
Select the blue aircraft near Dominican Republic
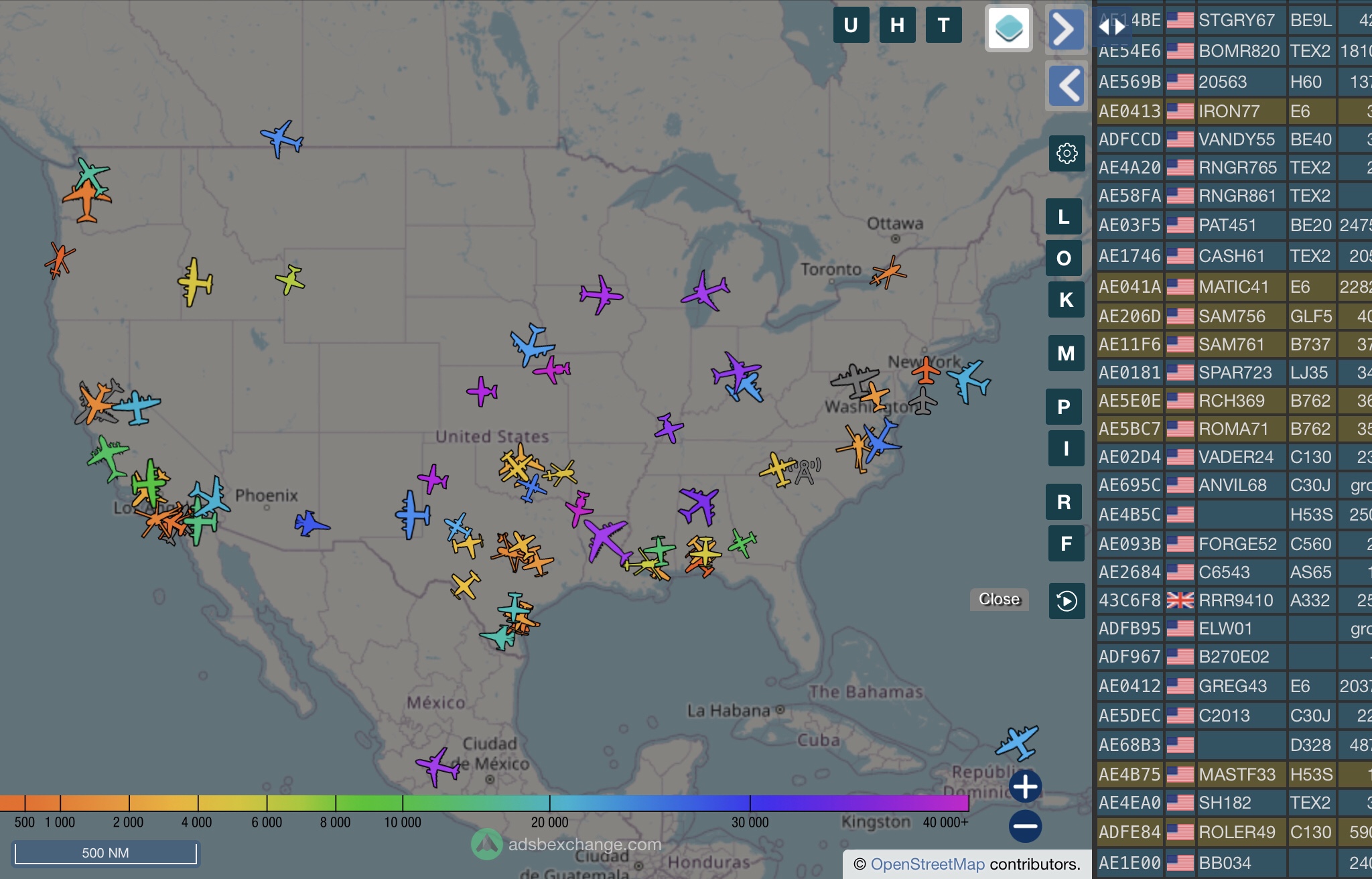[1018, 742]
